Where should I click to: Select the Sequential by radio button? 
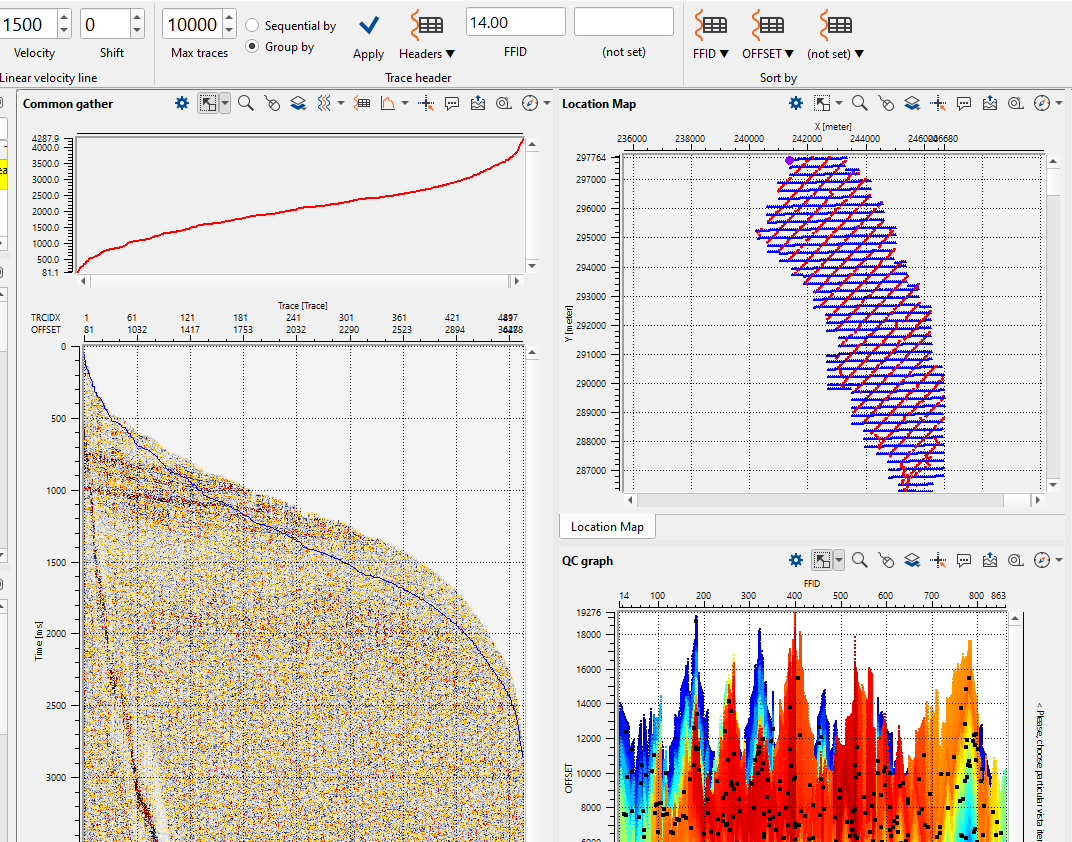252,26
